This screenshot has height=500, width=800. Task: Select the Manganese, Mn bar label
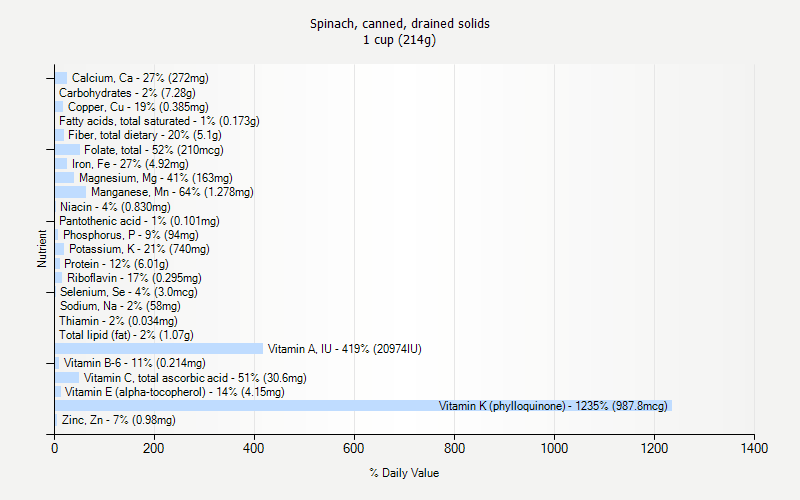coord(172,192)
